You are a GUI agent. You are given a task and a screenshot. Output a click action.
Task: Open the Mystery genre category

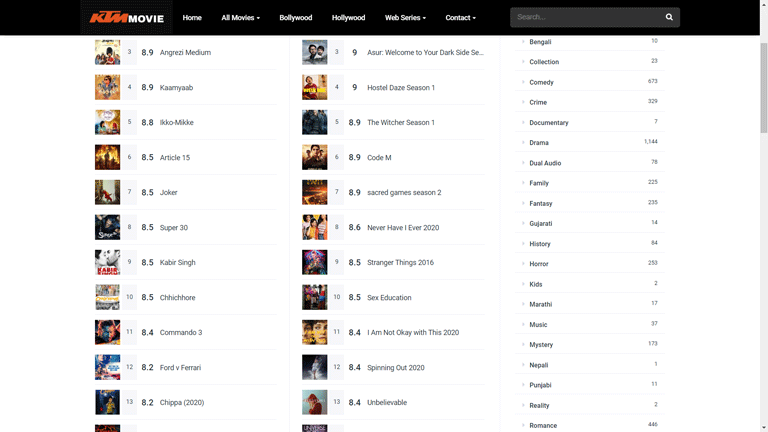pyautogui.click(x=541, y=345)
